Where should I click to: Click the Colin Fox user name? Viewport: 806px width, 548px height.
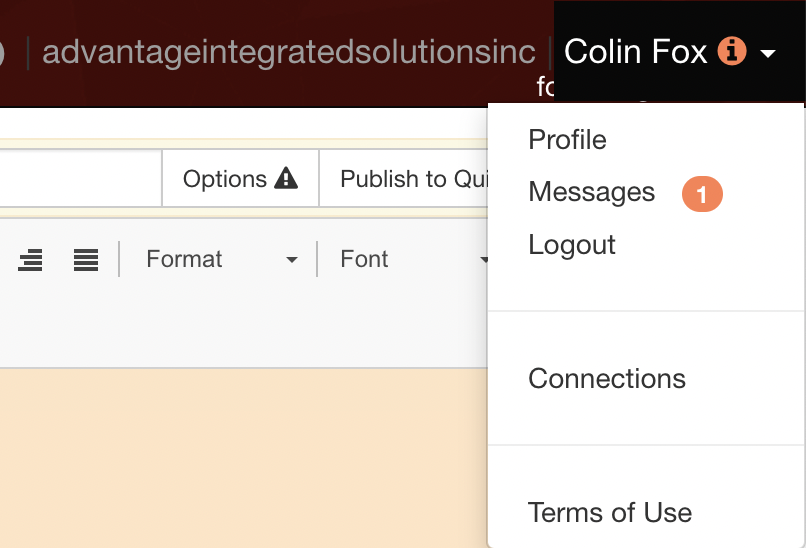pos(635,52)
